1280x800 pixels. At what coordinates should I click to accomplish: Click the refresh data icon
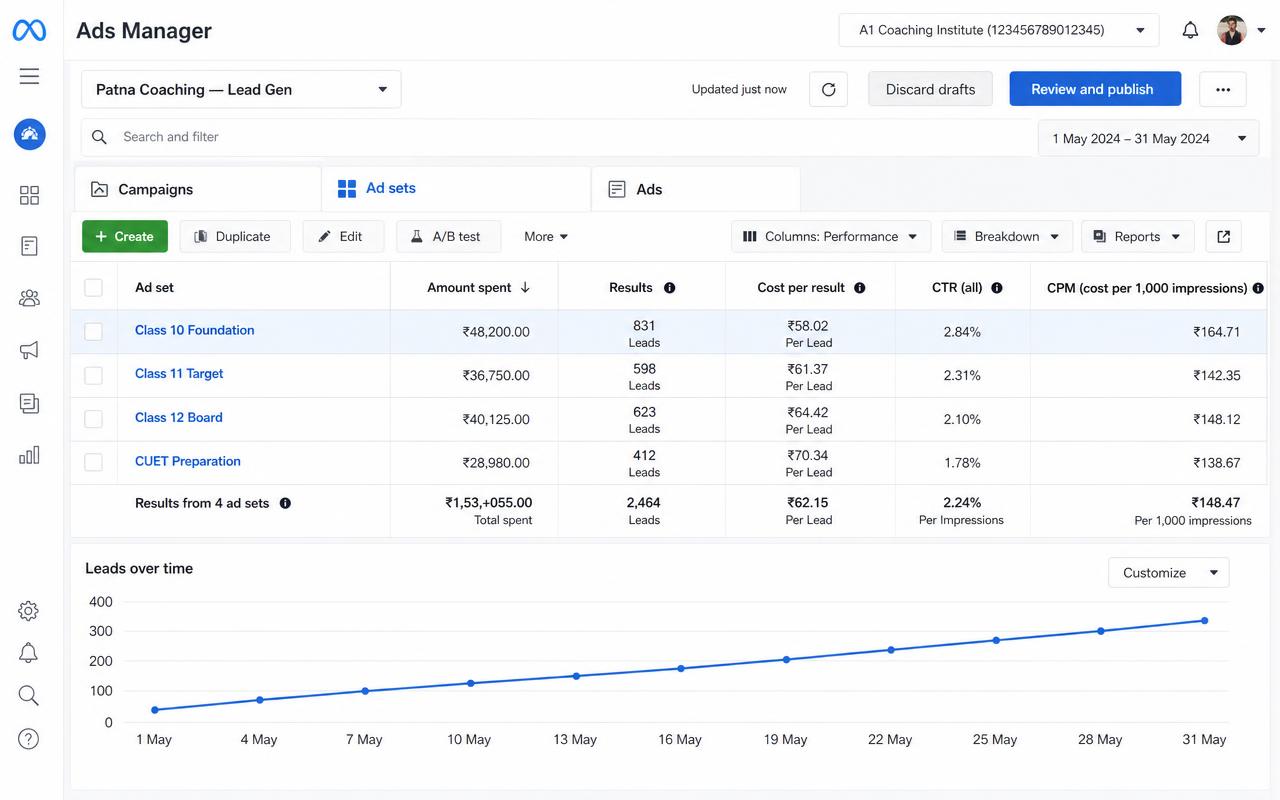tap(828, 89)
